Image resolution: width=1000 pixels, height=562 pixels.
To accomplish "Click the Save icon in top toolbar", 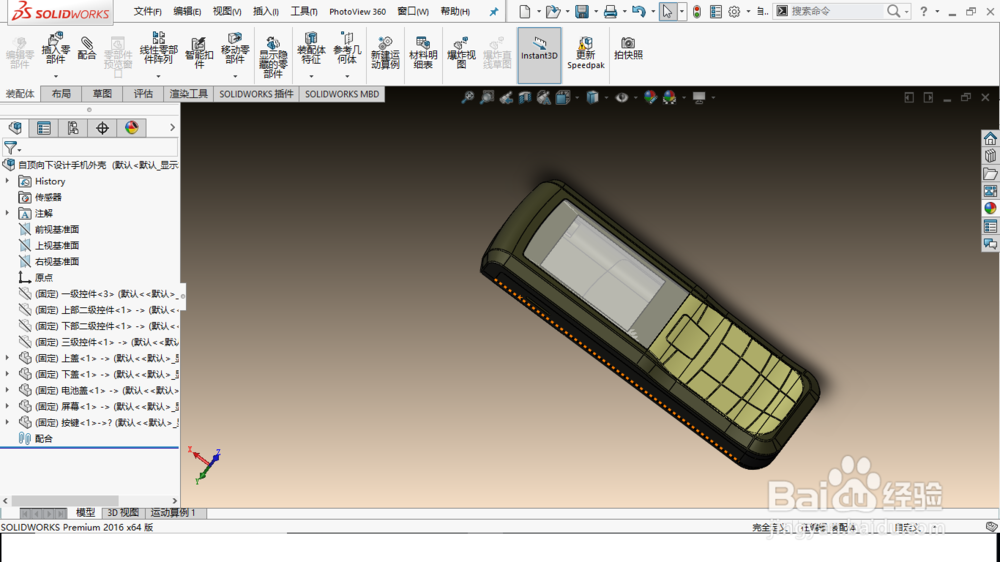I will tap(582, 11).
